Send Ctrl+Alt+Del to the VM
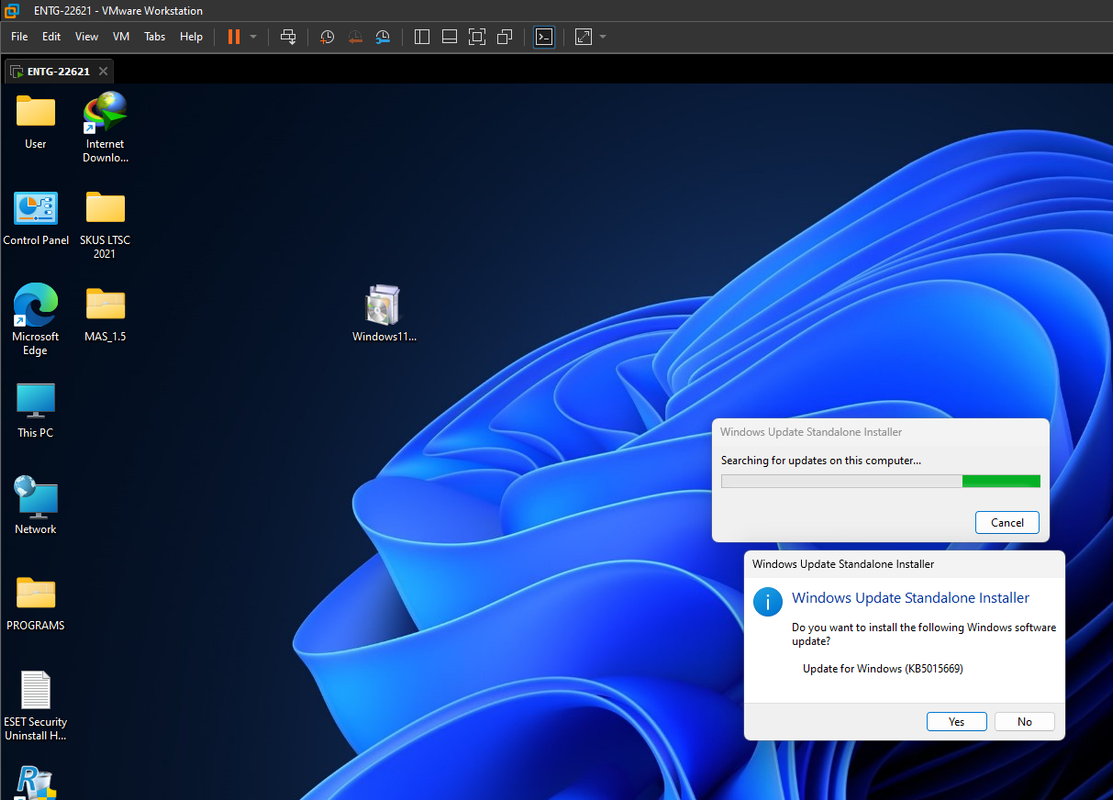 point(288,37)
